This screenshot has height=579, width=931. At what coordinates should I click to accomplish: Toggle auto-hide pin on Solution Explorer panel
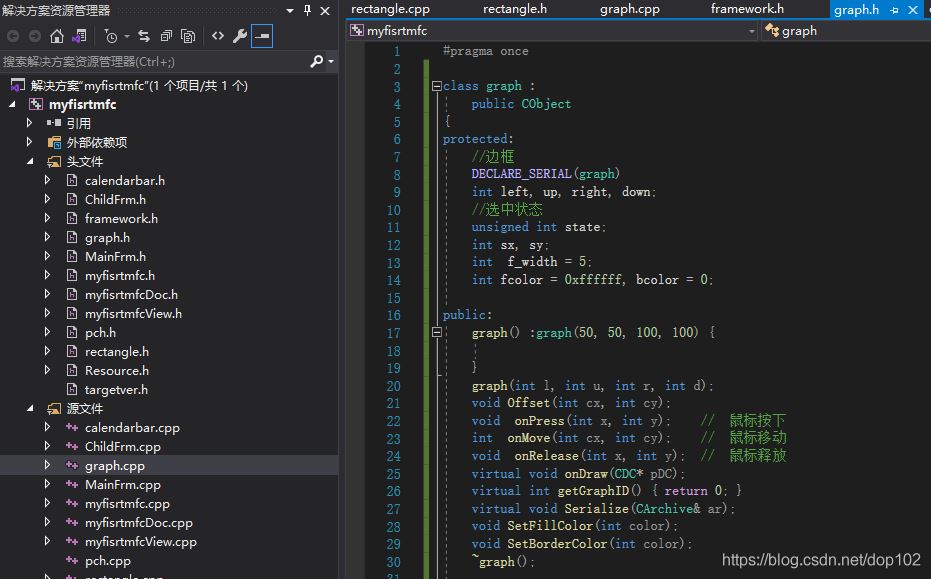click(x=307, y=10)
